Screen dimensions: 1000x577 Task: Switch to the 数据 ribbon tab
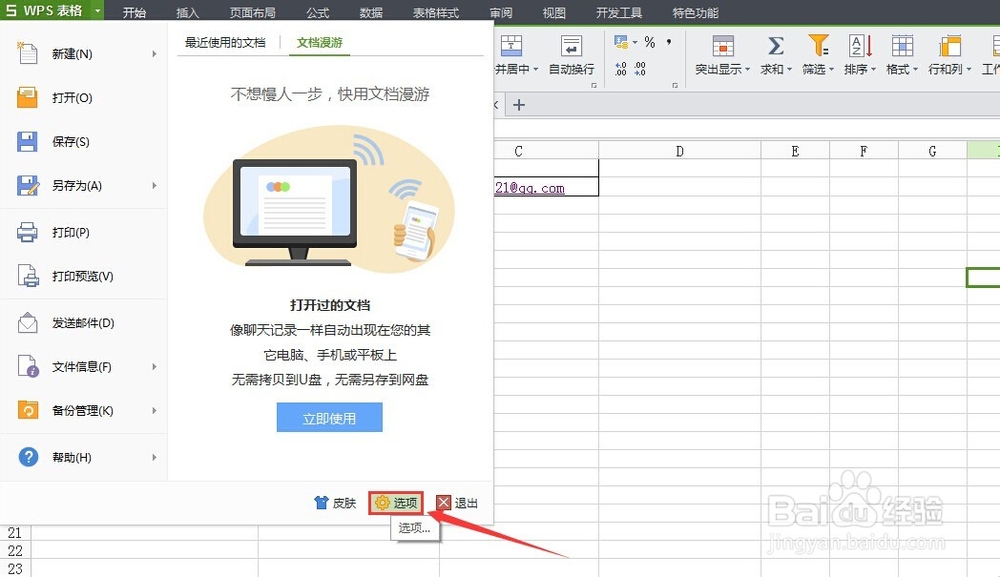pos(371,13)
